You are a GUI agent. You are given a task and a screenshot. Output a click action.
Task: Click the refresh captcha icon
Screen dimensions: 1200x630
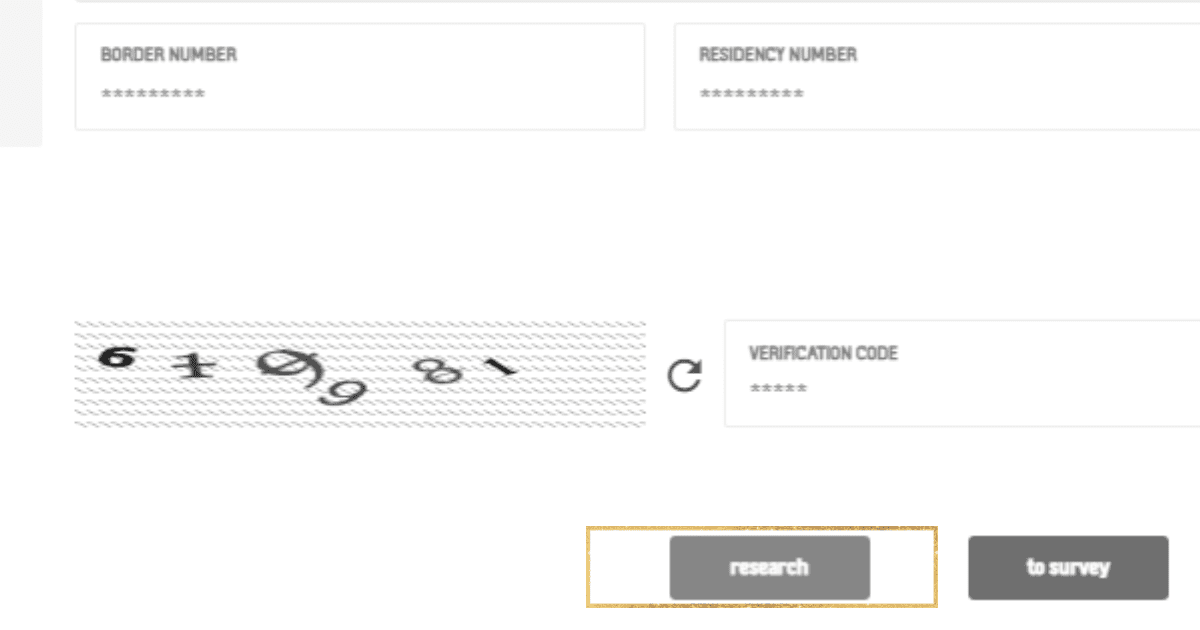coord(684,376)
